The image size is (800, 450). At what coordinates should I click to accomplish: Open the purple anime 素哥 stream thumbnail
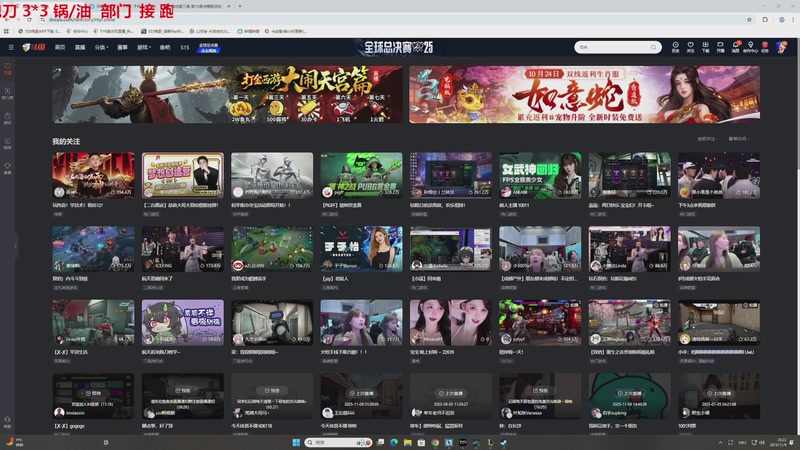coord(183,322)
